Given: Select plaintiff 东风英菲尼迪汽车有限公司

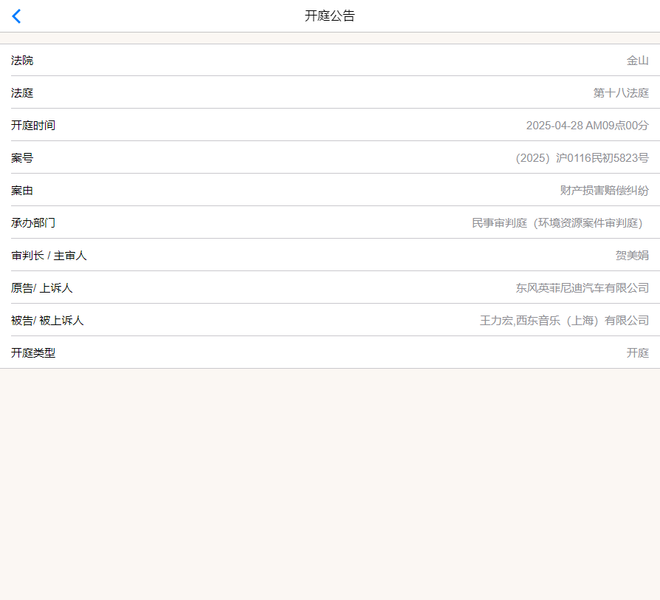Looking at the screenshot, I should point(582,288).
